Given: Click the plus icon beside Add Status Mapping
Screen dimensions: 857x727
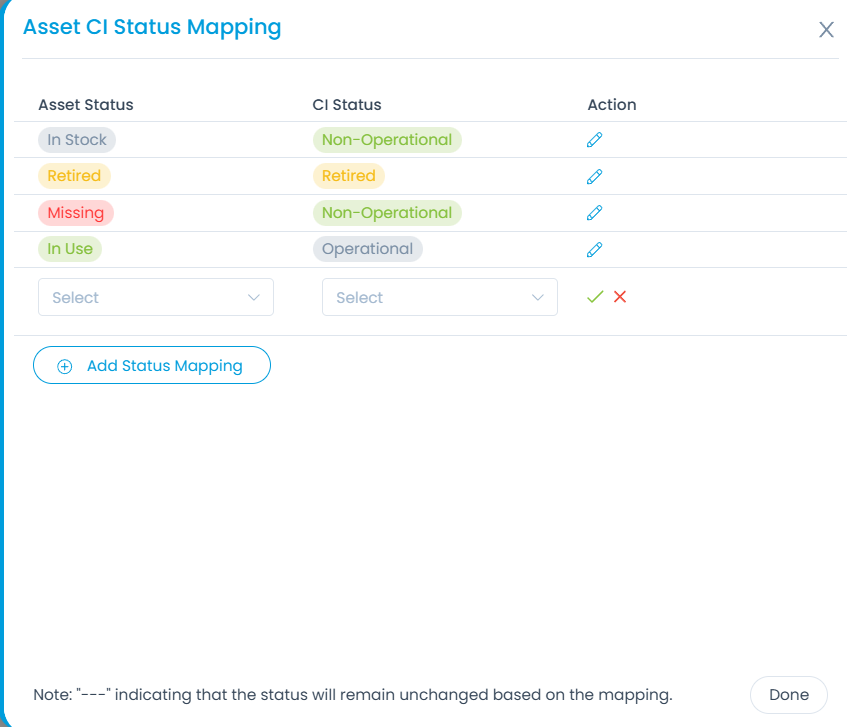Looking at the screenshot, I should (x=63, y=365).
